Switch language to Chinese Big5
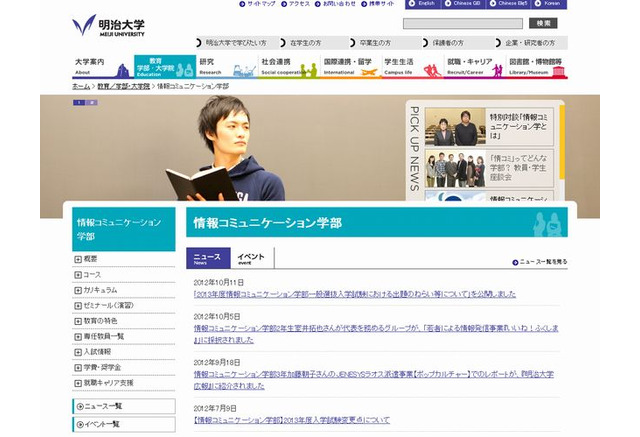 pos(509,3)
